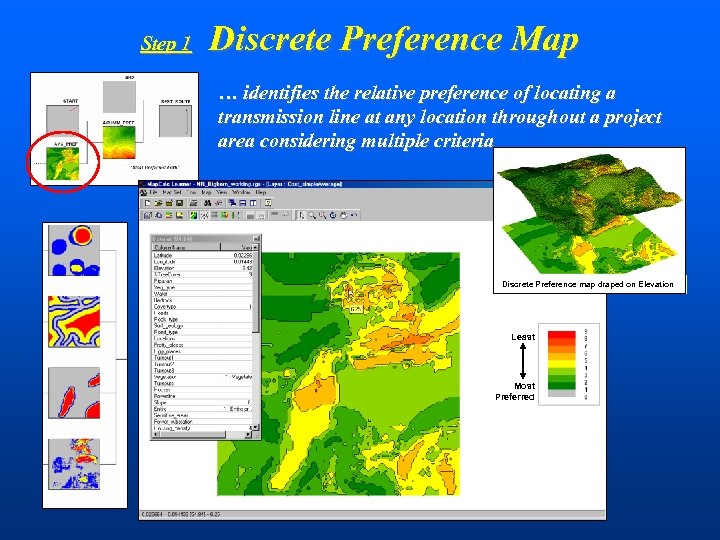Click the data panel scroll up arrow
Image resolution: width=720 pixels, height=540 pixels.
pos(256,248)
